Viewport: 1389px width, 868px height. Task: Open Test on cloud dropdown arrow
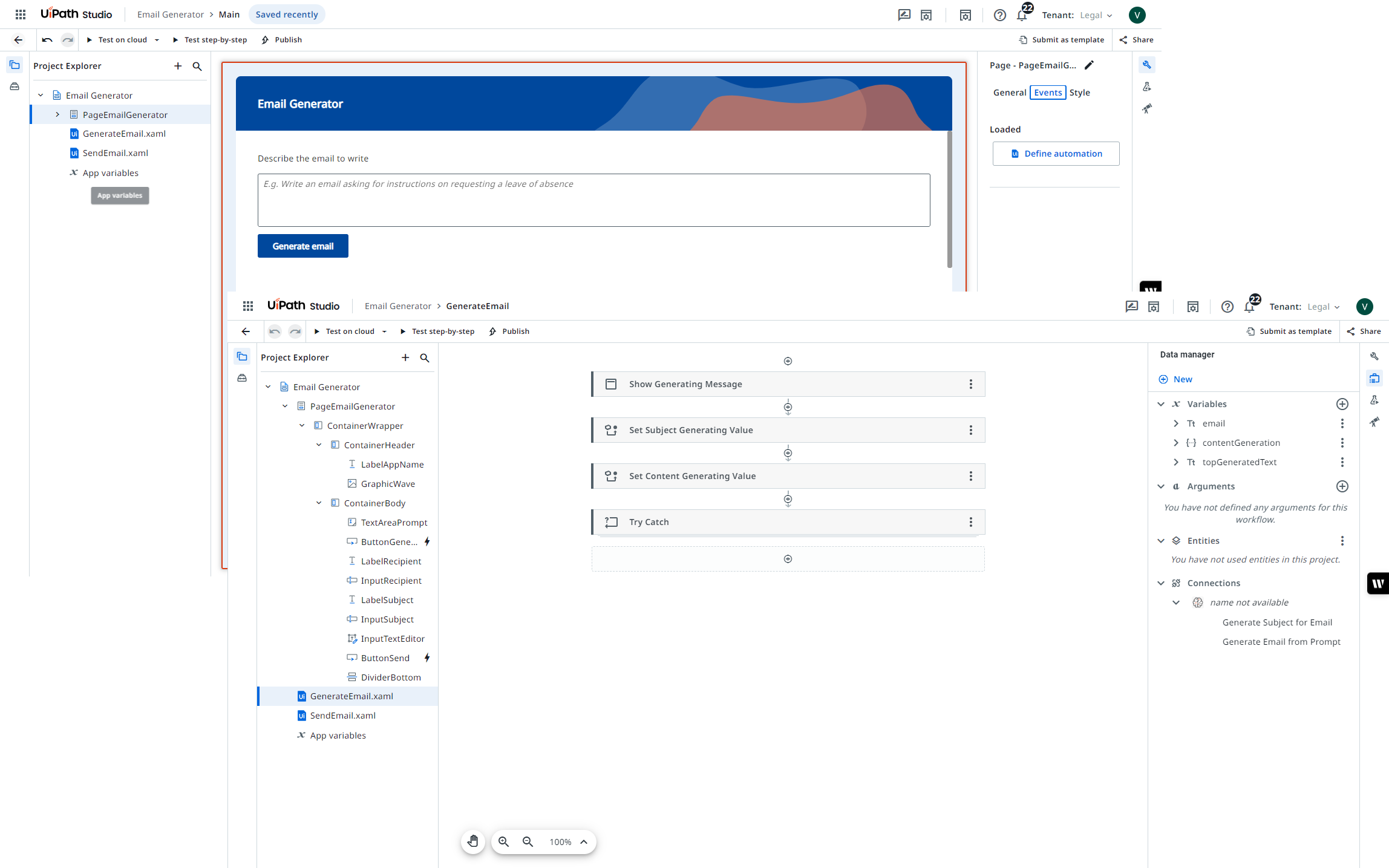click(157, 40)
